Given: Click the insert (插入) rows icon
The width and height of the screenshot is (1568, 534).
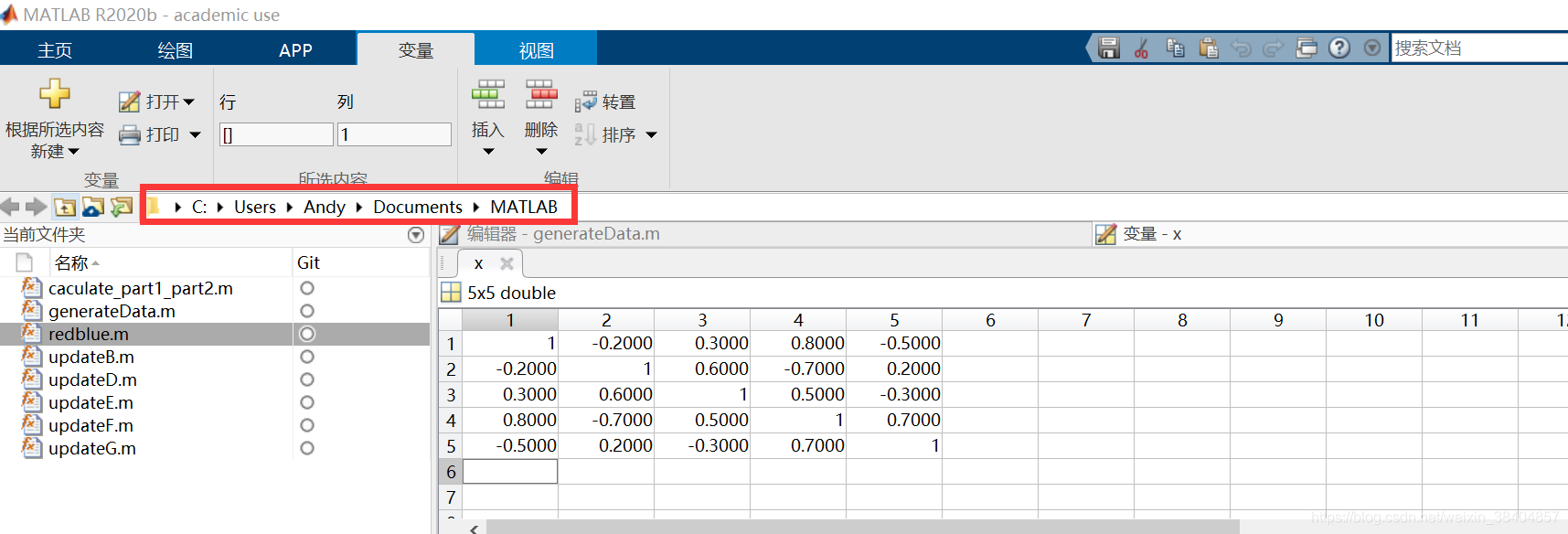Looking at the screenshot, I should point(487,94).
